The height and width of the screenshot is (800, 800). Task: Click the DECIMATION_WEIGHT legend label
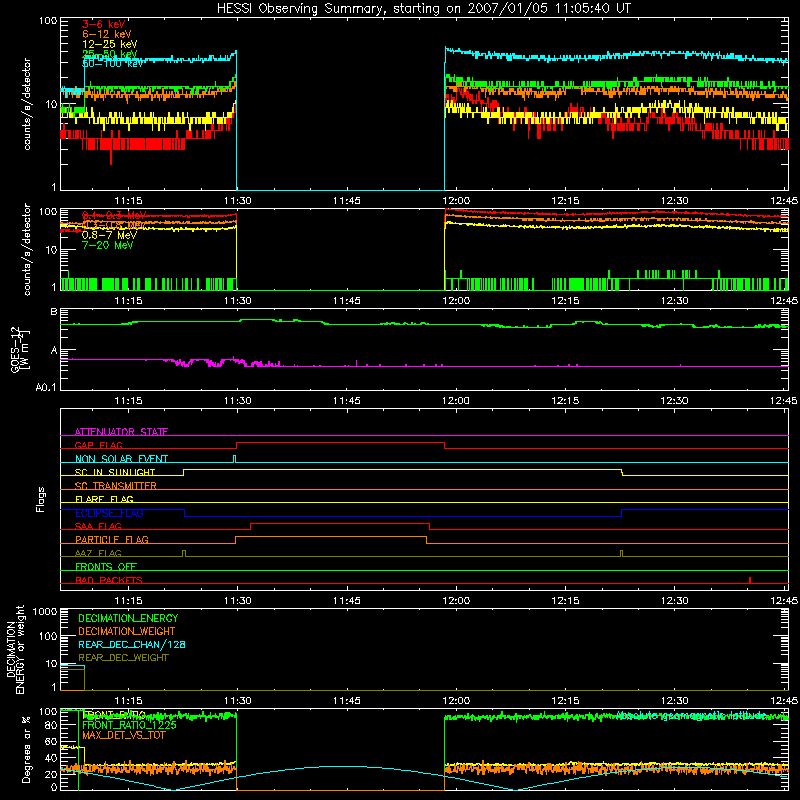(127, 631)
